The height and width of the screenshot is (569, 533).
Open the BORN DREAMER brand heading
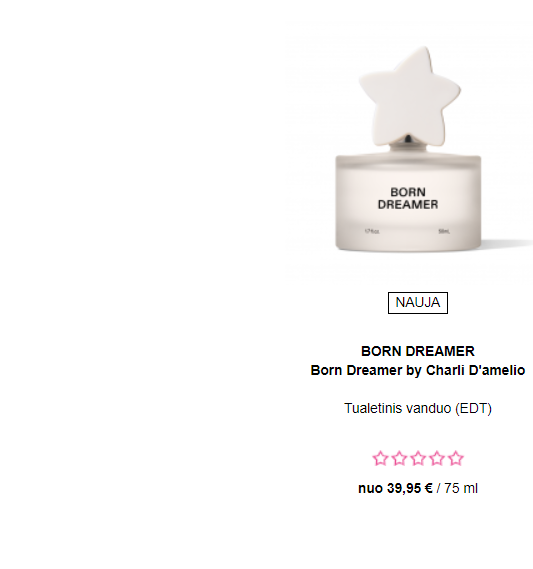click(418, 351)
